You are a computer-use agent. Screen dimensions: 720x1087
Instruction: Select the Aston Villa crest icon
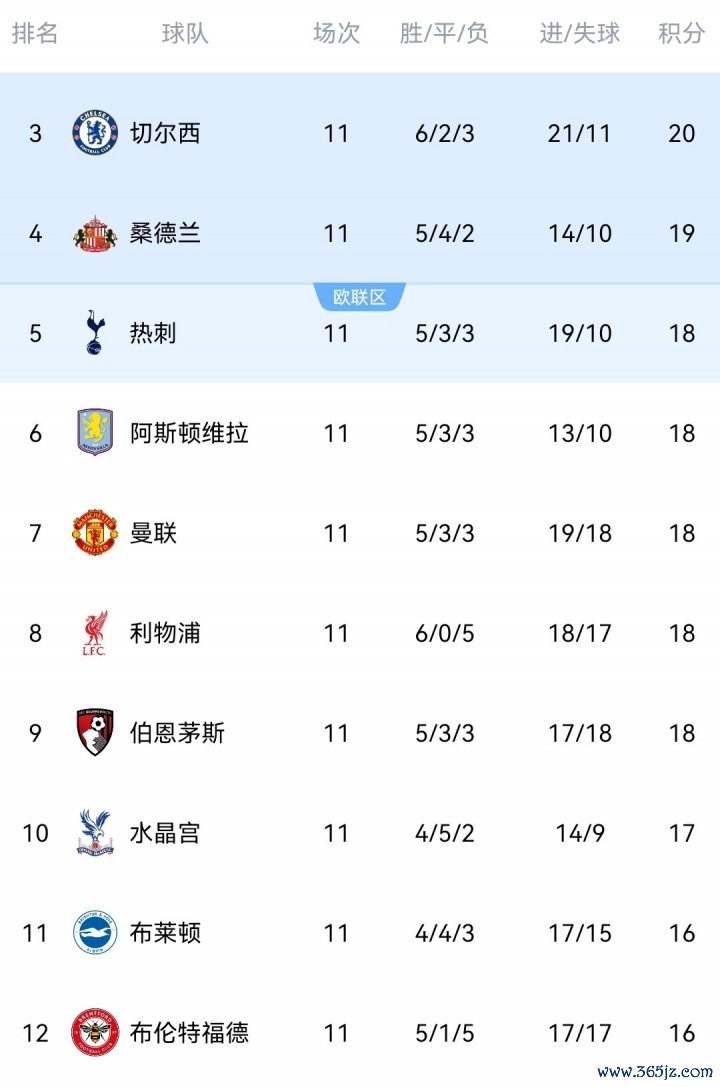(95, 433)
